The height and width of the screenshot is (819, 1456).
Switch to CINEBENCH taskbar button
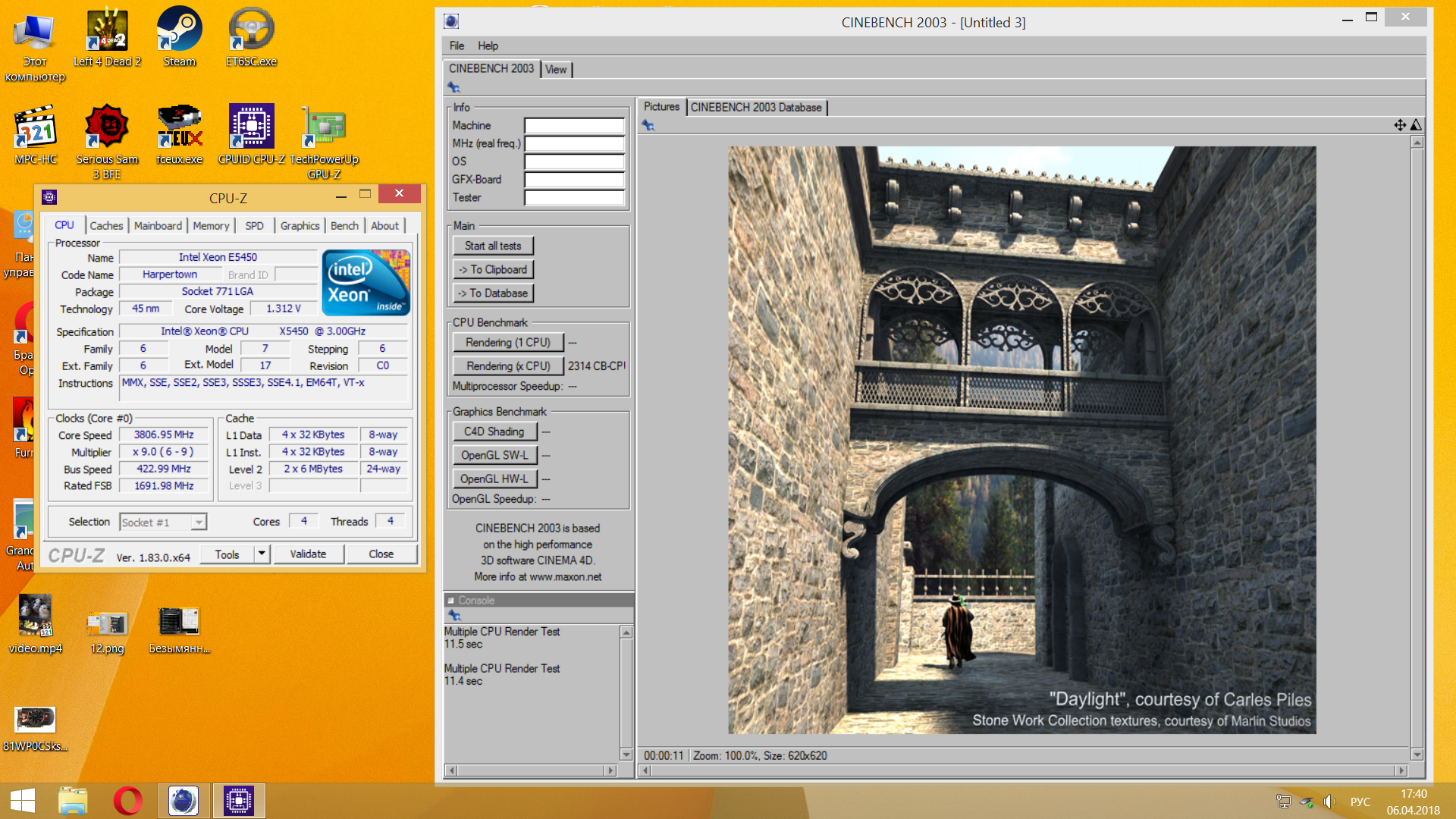pos(183,801)
